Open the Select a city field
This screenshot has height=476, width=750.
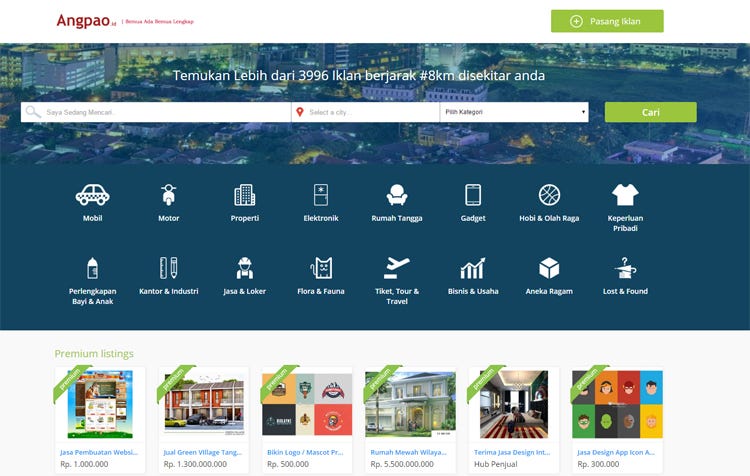pos(365,112)
